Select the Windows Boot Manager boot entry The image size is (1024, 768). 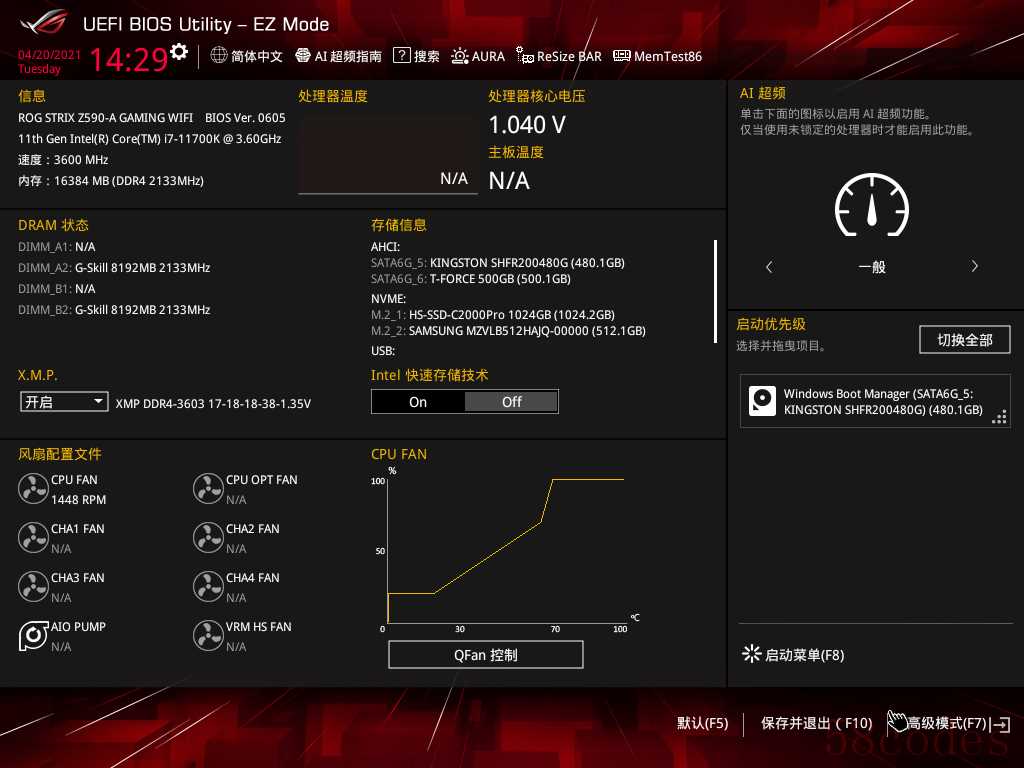point(875,402)
